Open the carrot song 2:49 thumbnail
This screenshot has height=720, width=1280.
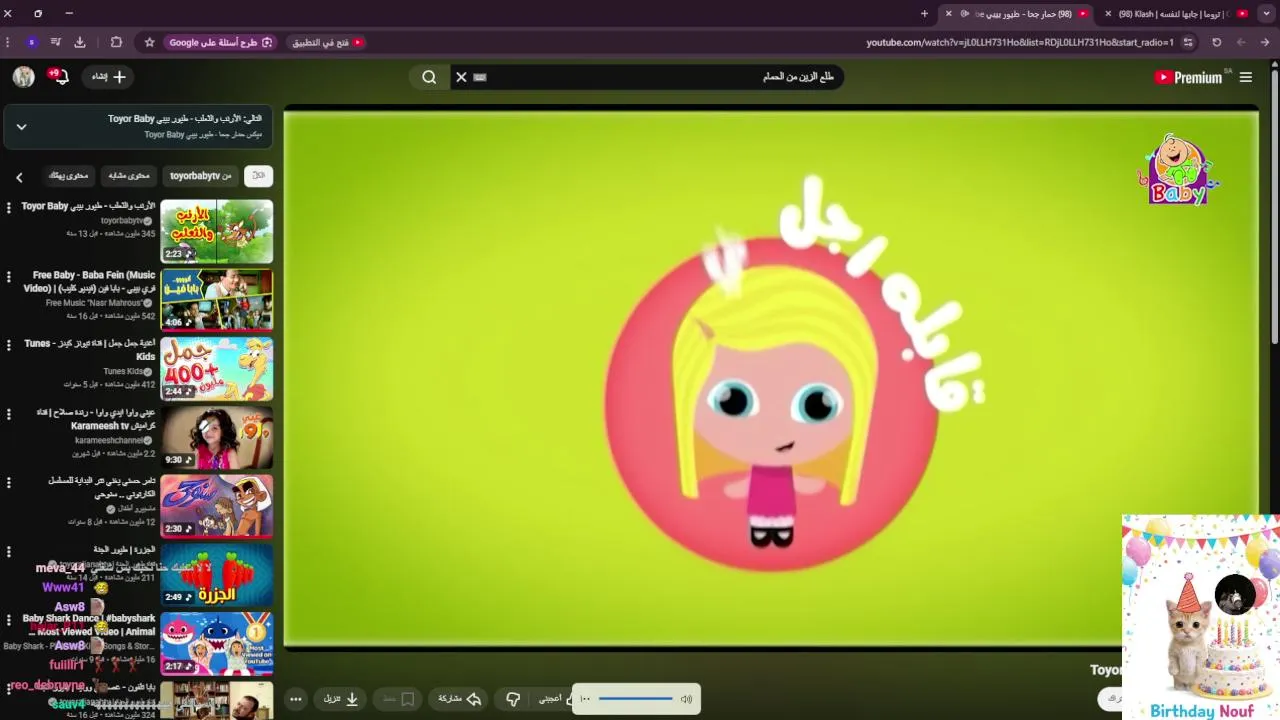216,575
